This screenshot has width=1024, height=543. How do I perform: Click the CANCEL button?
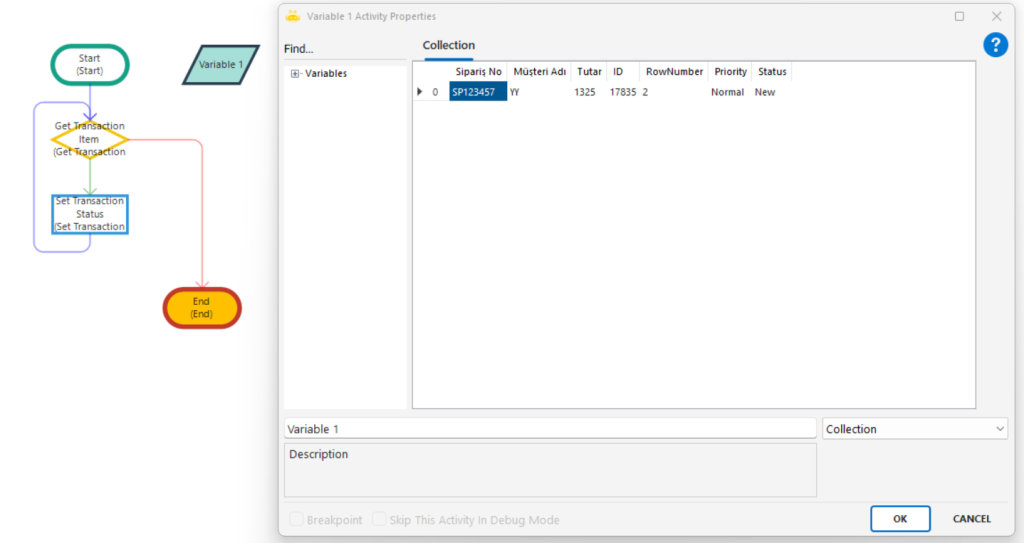tap(971, 519)
